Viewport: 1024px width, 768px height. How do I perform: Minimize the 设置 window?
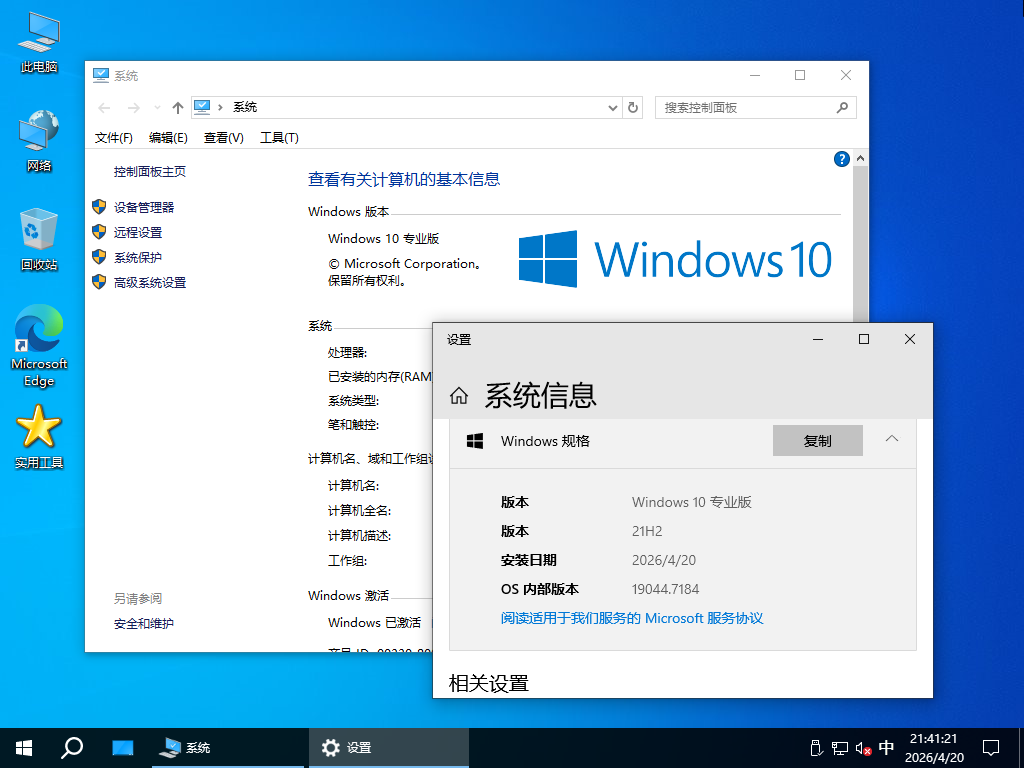click(818, 339)
